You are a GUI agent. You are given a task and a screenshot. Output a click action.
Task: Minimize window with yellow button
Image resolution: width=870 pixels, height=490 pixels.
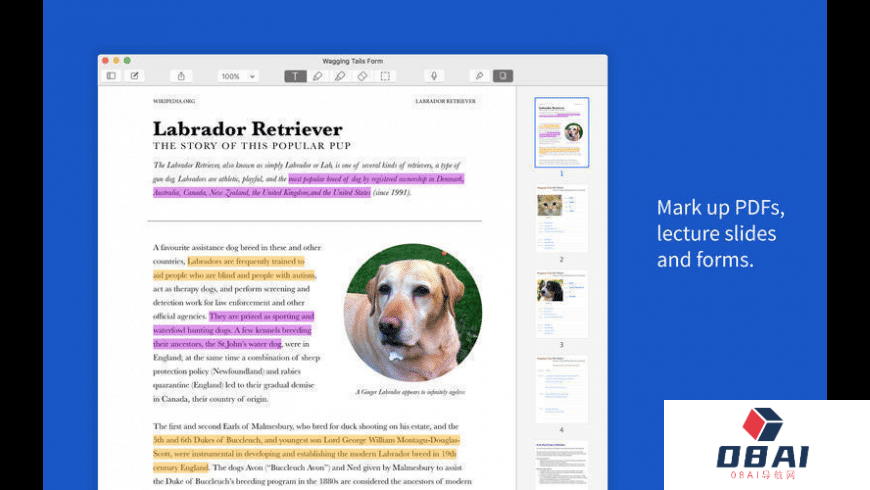pos(116,60)
